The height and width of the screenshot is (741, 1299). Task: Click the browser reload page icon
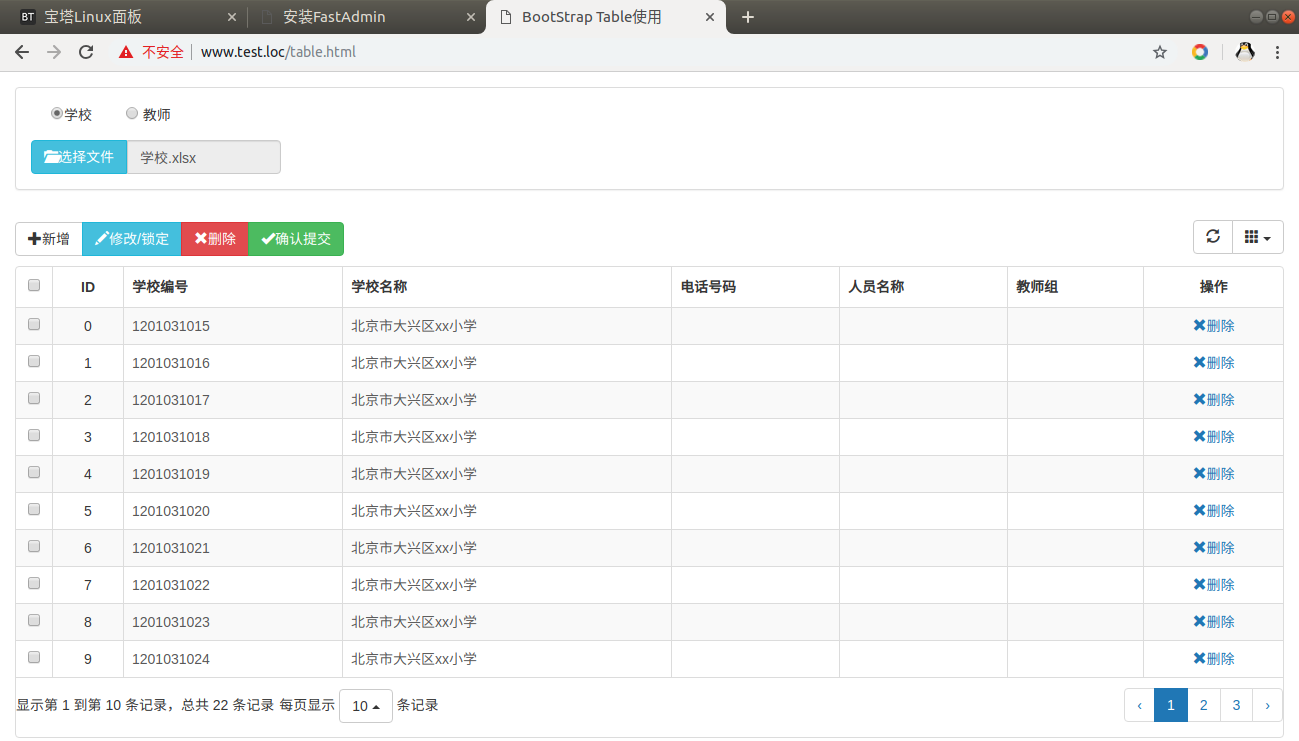[x=86, y=51]
